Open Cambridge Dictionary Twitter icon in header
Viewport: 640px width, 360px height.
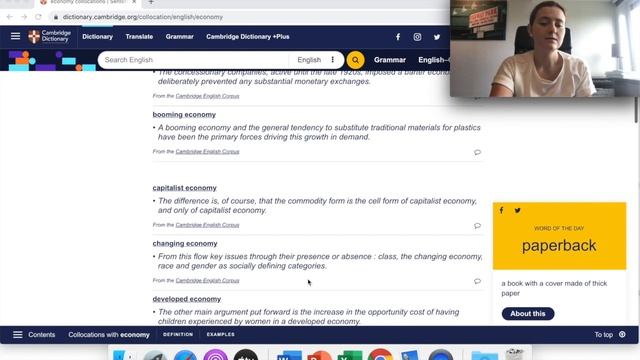pyautogui.click(x=437, y=37)
